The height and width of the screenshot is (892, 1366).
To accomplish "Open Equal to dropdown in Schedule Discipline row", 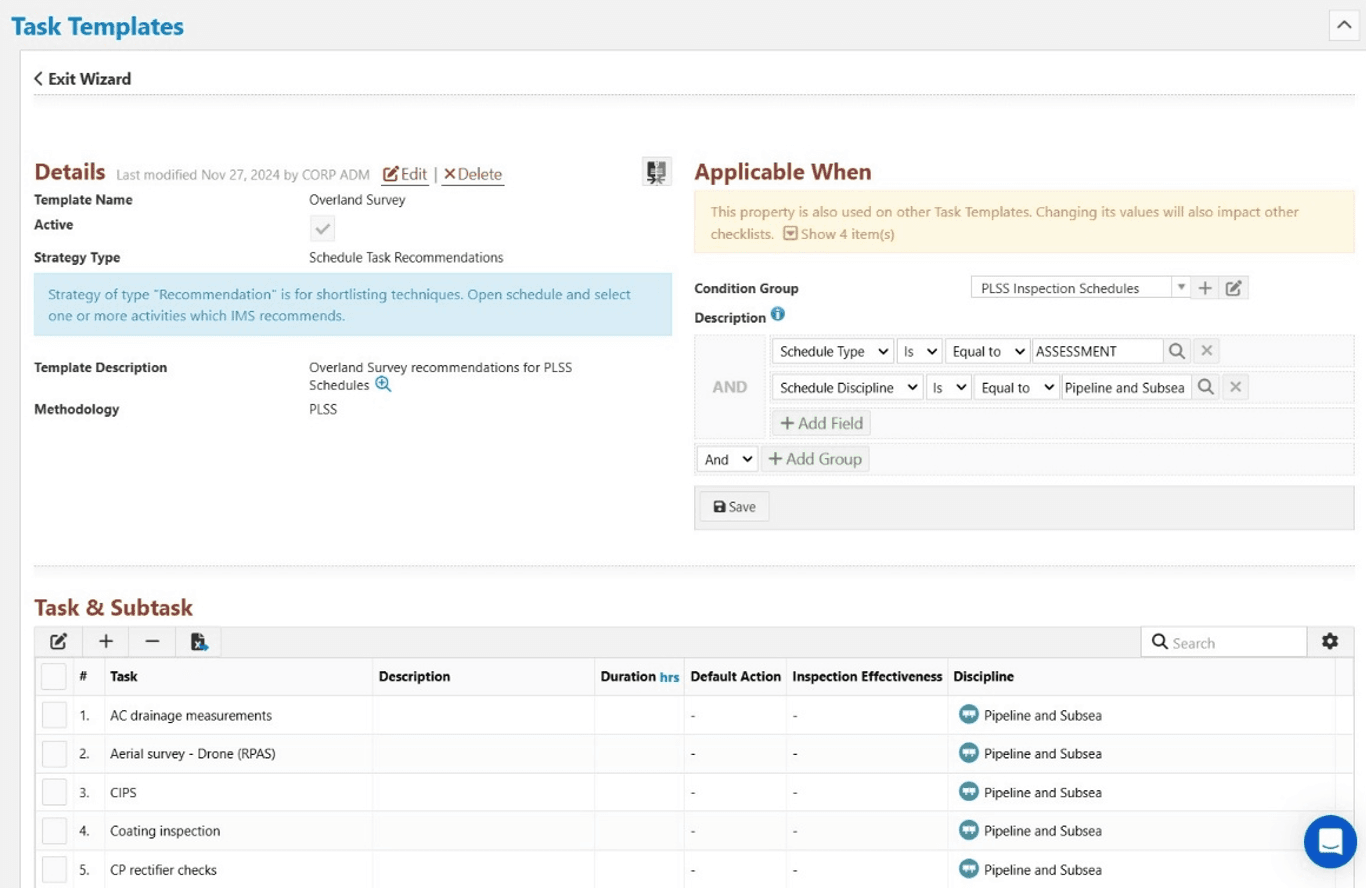I will (x=1017, y=388).
